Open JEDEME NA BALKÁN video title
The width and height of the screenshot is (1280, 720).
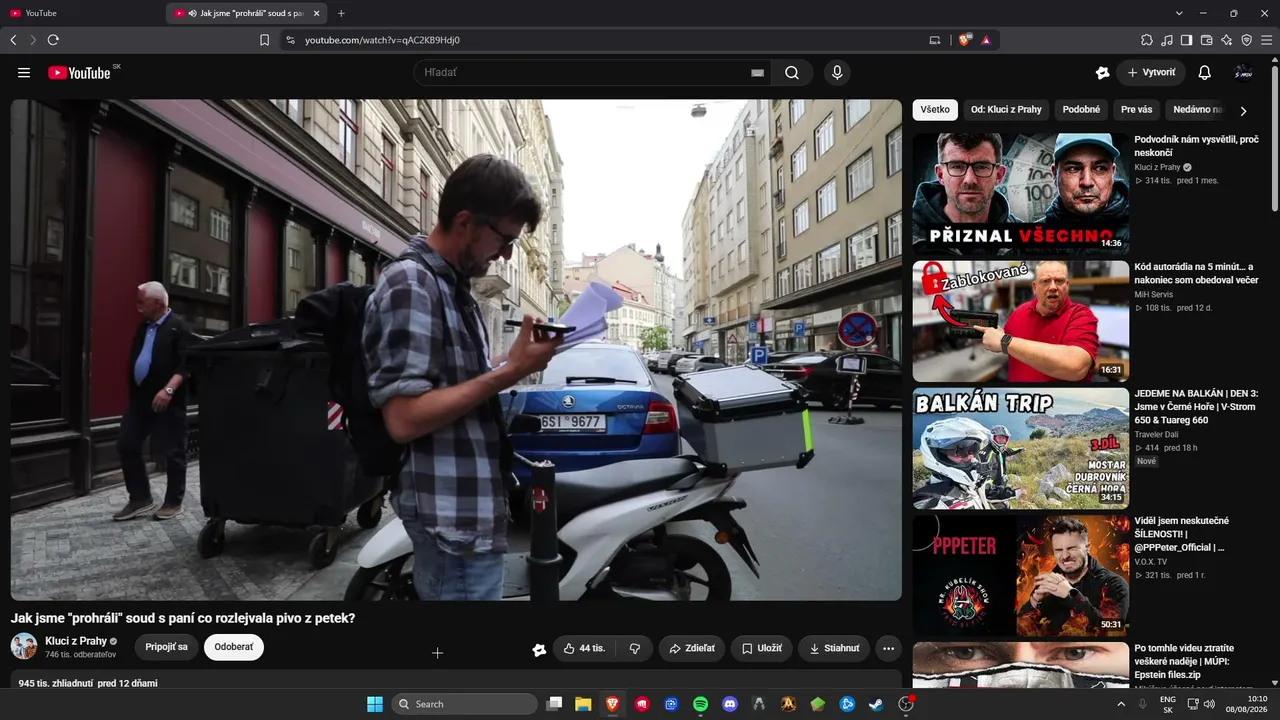[1196, 407]
